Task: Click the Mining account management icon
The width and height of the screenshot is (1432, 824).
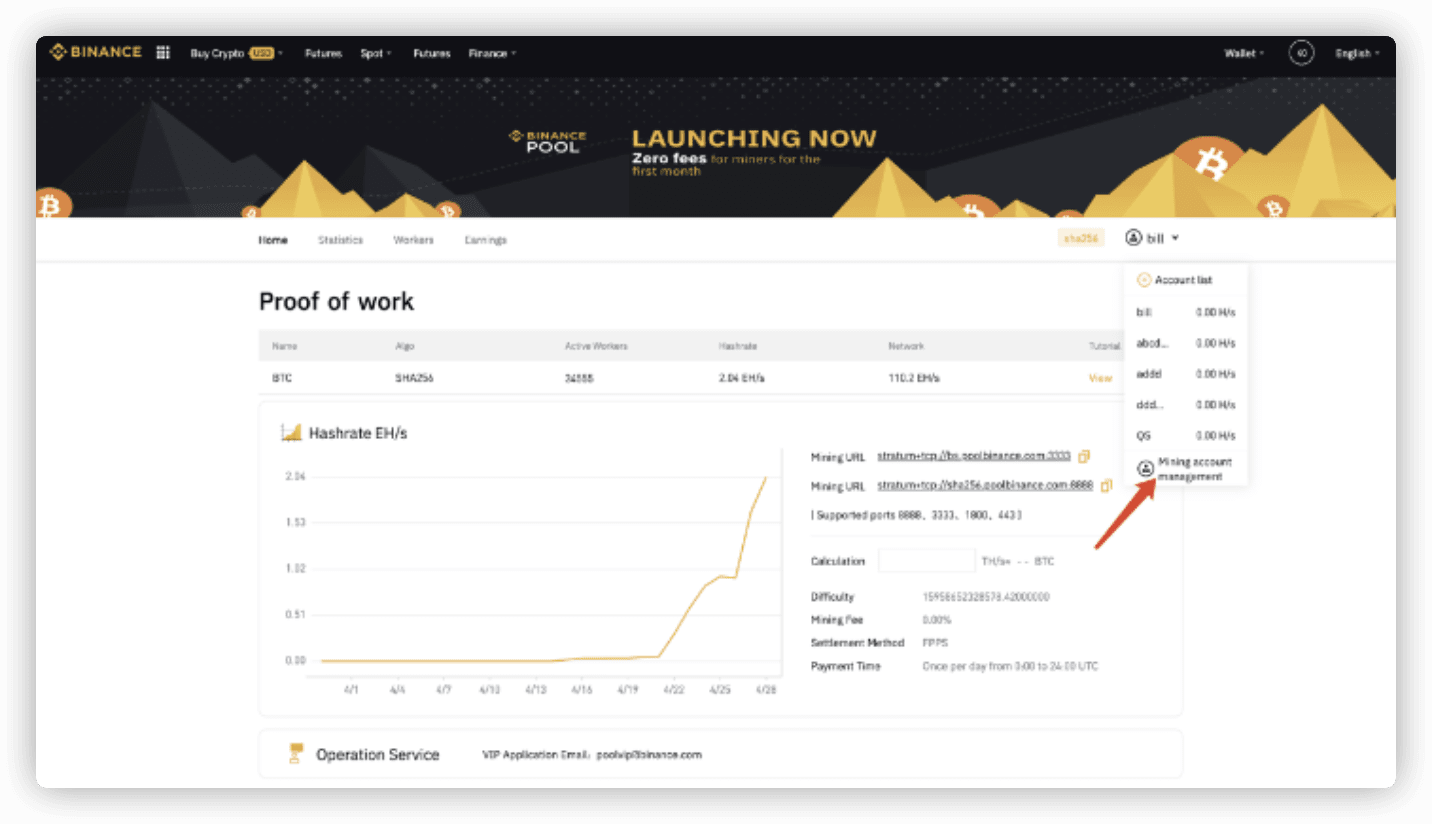Action: 1146,469
